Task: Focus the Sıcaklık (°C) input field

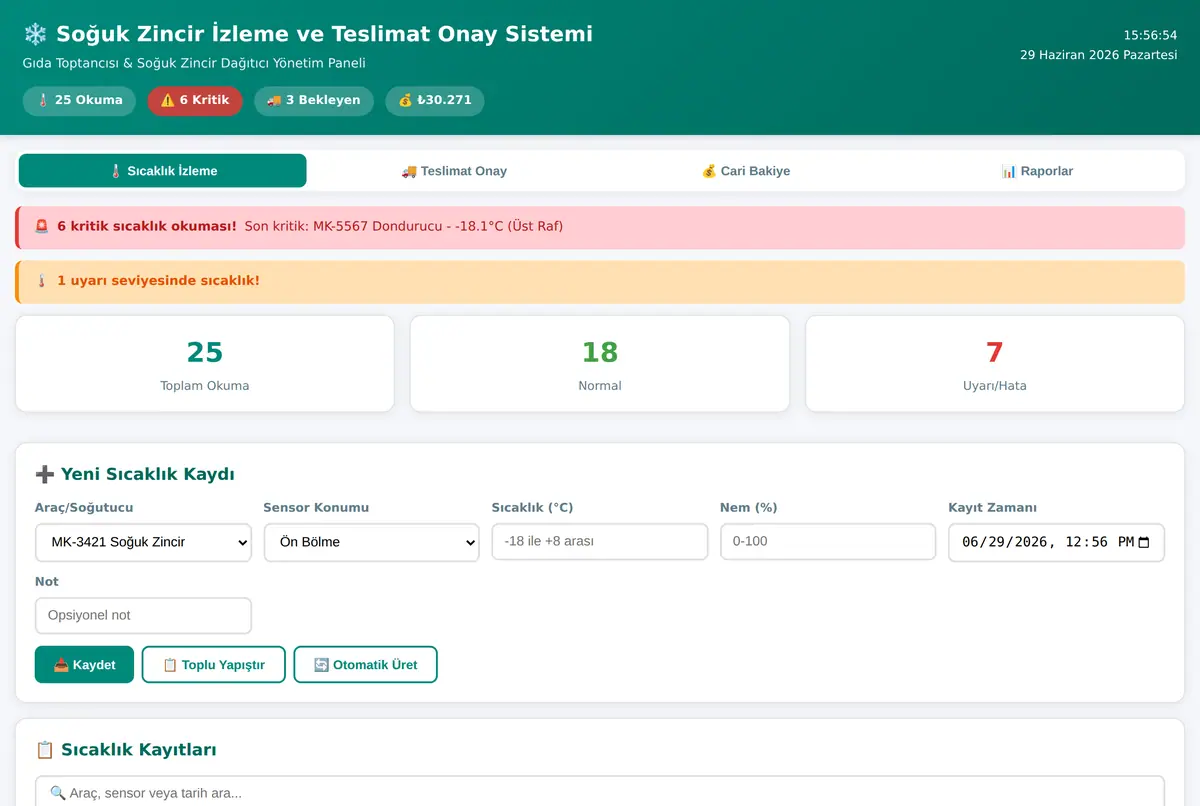Action: tap(600, 541)
